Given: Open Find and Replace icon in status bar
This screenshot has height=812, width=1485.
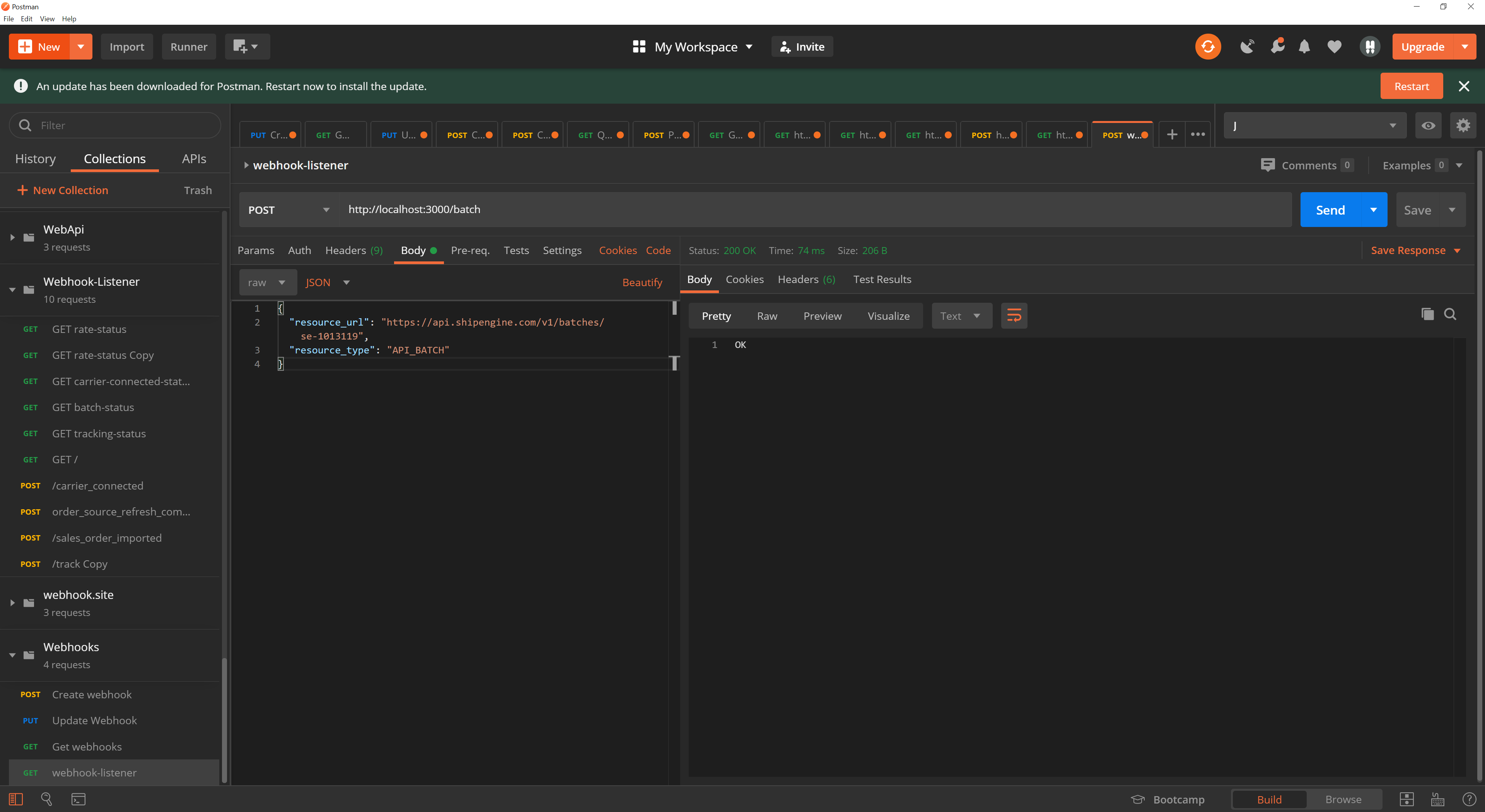Looking at the screenshot, I should [x=46, y=799].
